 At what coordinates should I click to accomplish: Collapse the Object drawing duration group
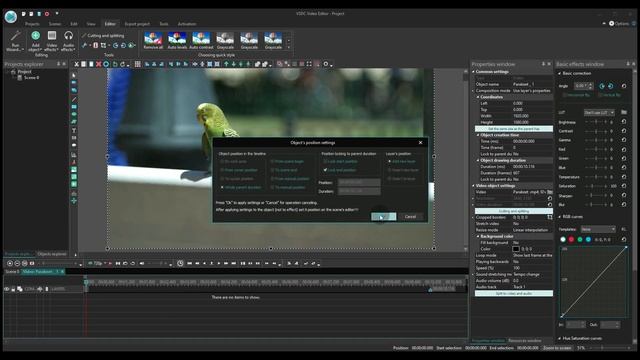click(x=478, y=160)
